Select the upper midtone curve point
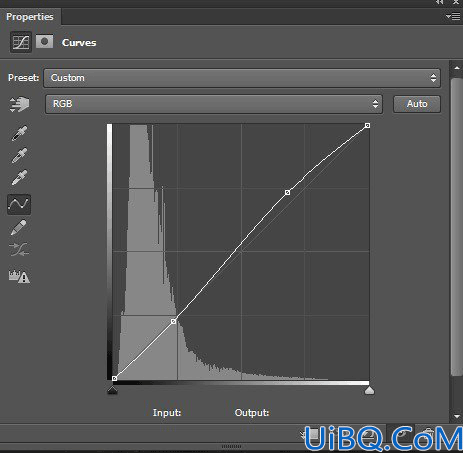Image resolution: width=464 pixels, height=453 pixels. 287,192
